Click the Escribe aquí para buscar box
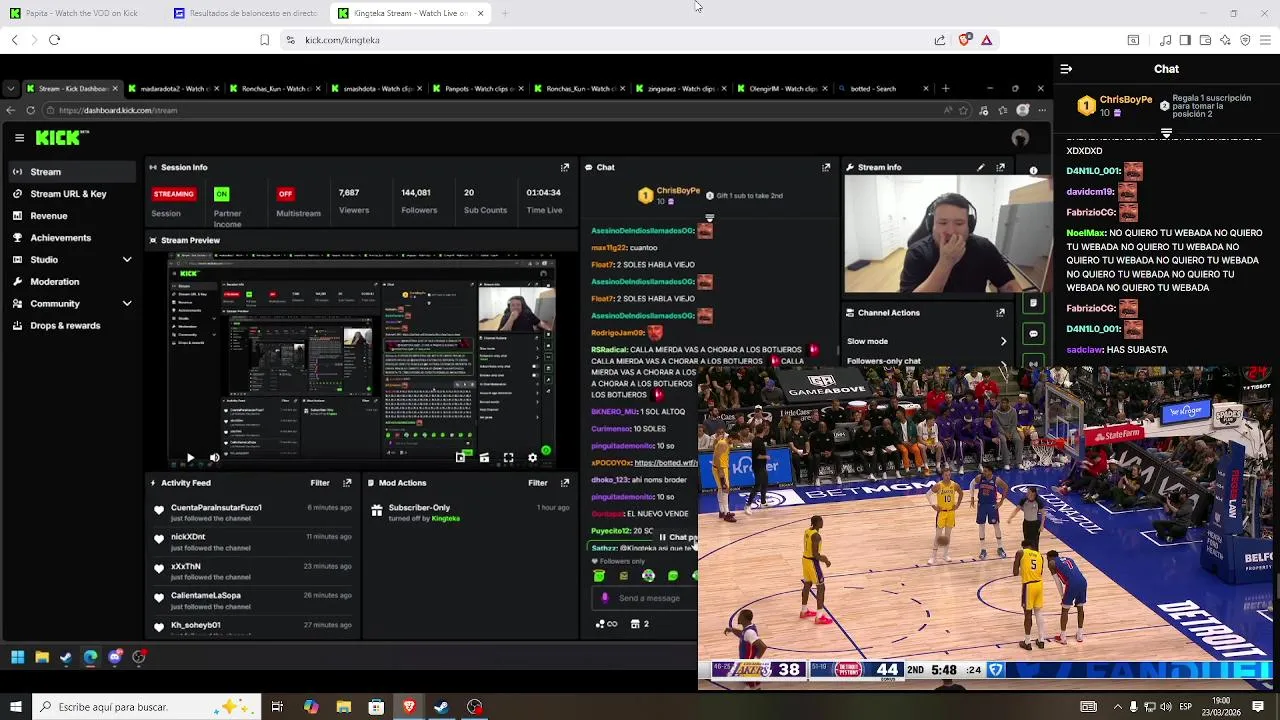Image resolution: width=1280 pixels, height=720 pixels. (147, 707)
